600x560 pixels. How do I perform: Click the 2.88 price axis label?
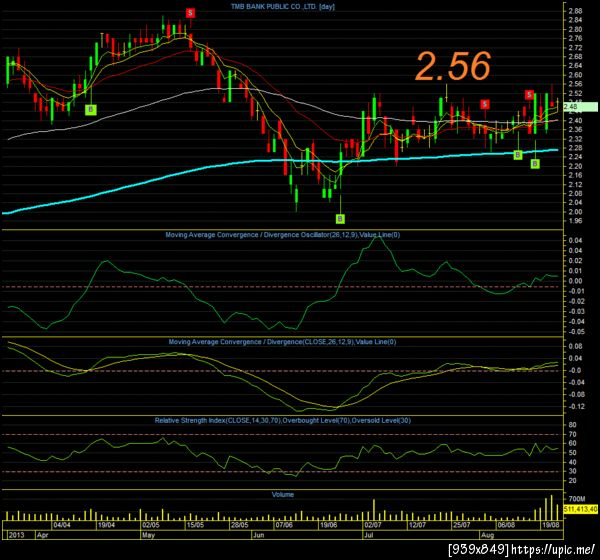[575, 11]
